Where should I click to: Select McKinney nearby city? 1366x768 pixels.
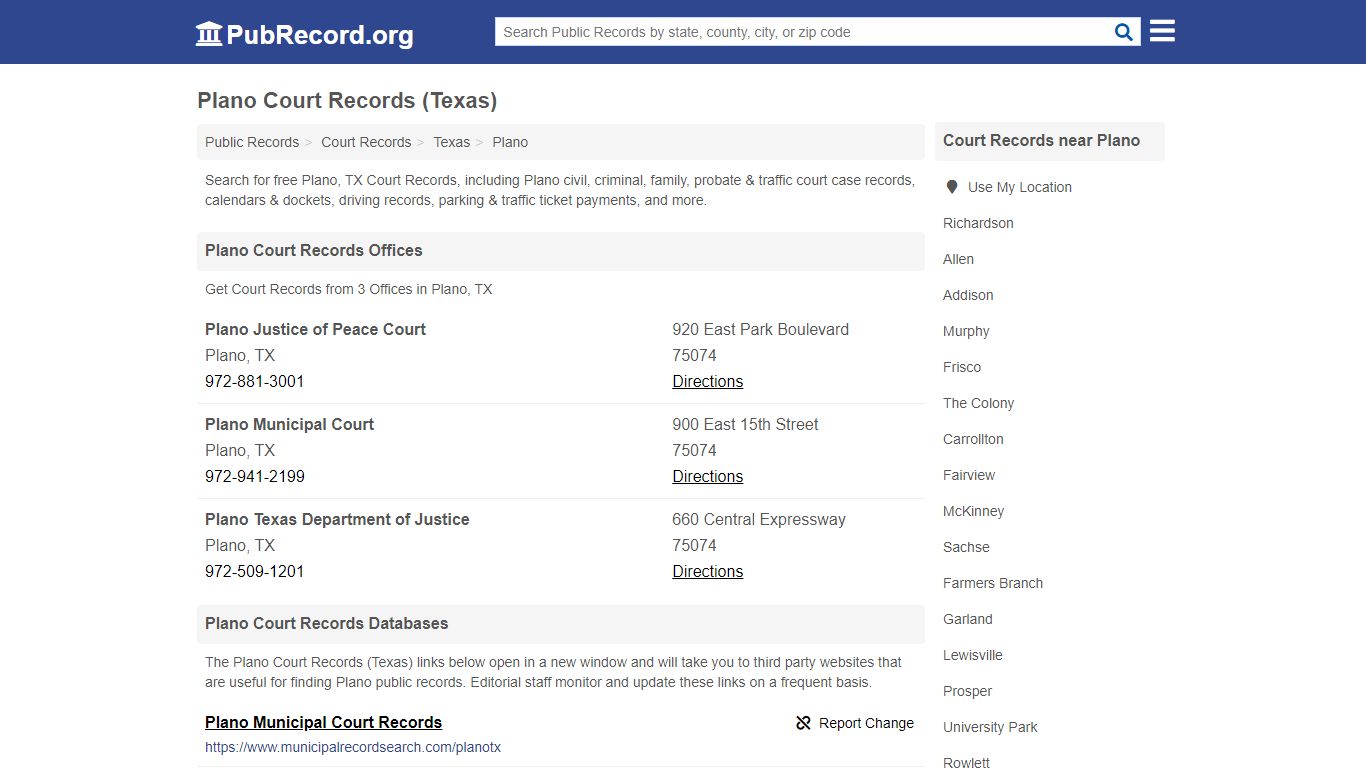[x=973, y=511]
